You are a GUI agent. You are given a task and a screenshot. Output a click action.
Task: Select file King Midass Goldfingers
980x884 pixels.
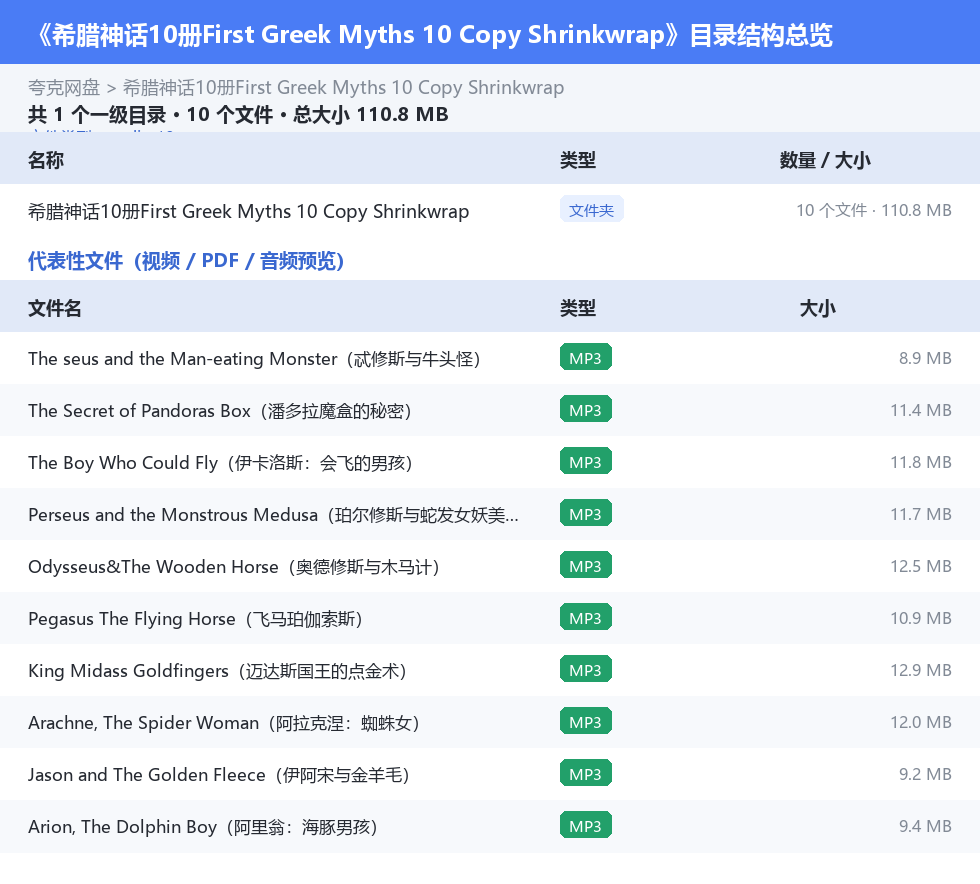pos(217,670)
